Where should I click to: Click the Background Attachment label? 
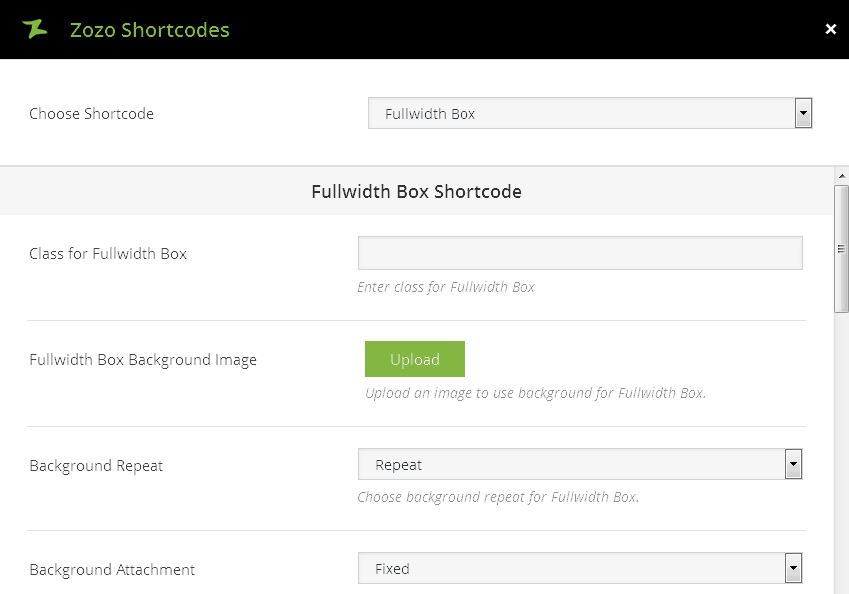tap(112, 570)
